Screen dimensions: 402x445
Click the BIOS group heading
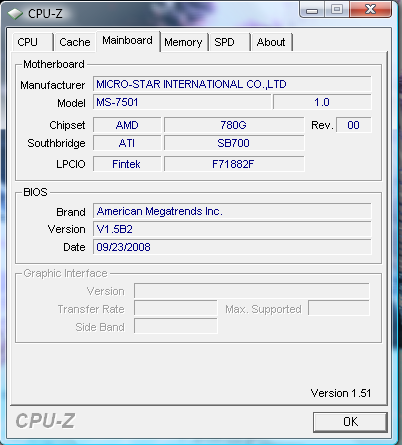(35, 192)
